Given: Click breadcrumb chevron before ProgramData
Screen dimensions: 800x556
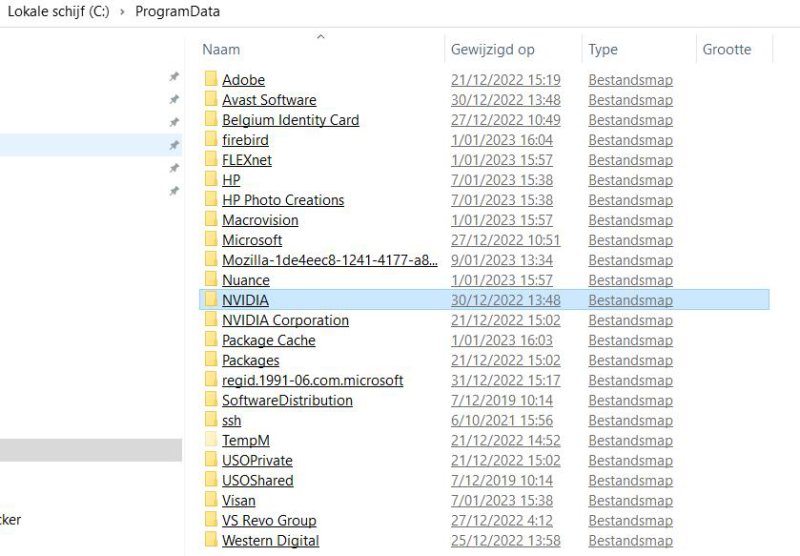Looking at the screenshot, I should 122,12.
